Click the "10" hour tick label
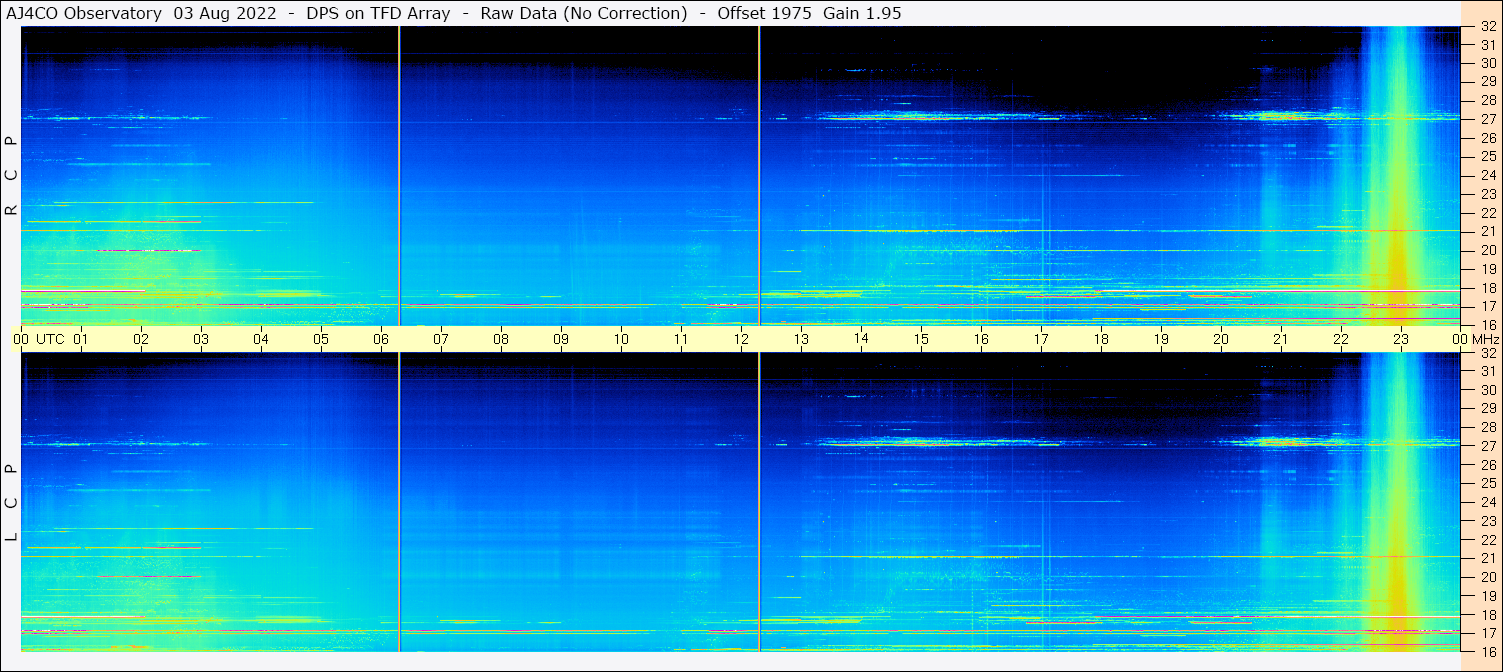 click(x=621, y=339)
